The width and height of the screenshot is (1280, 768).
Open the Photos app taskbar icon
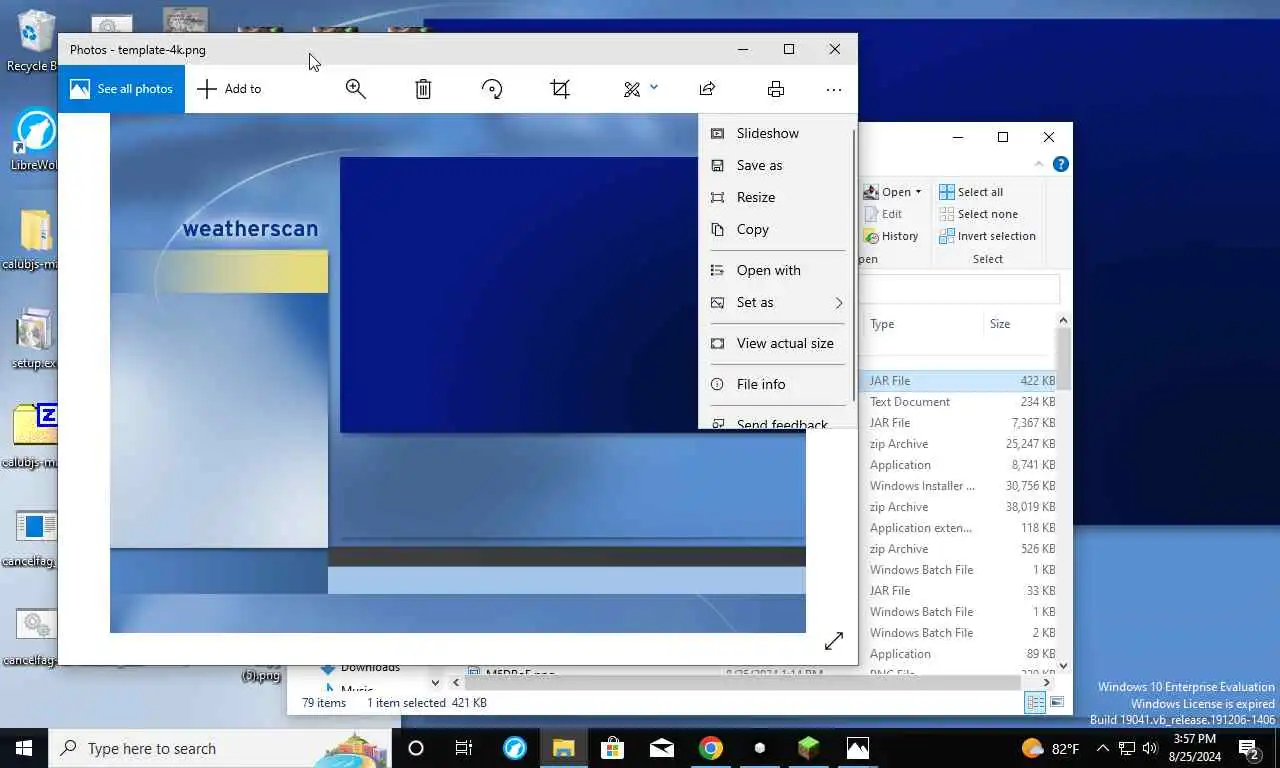(x=858, y=748)
